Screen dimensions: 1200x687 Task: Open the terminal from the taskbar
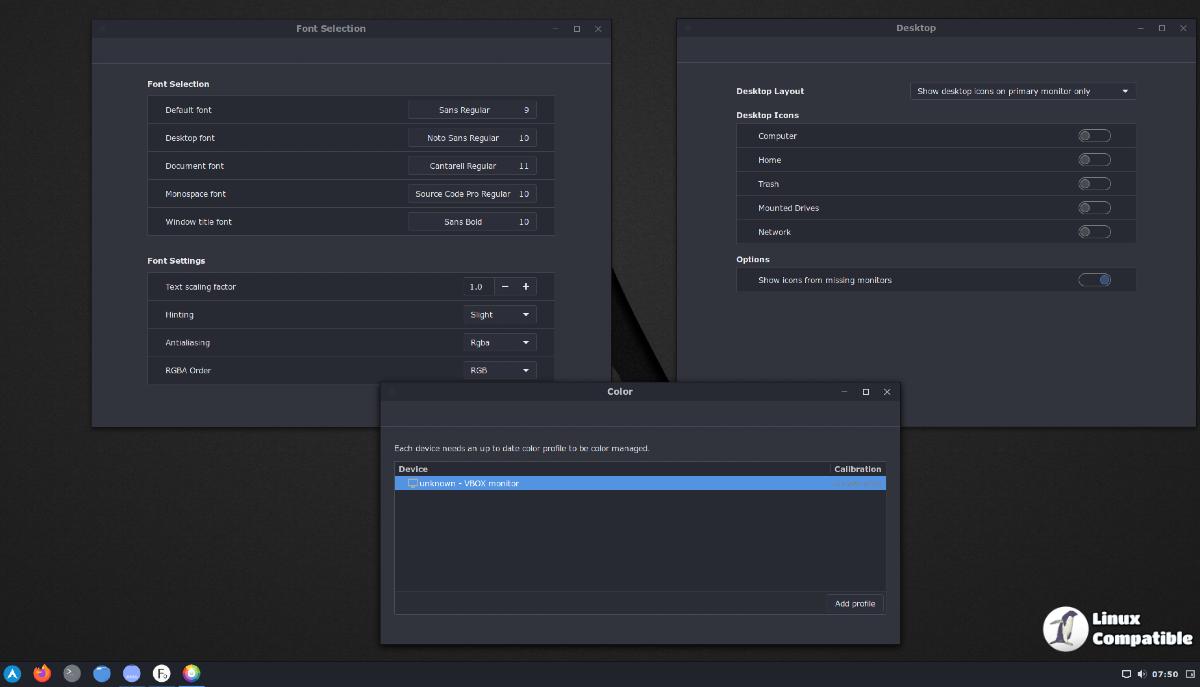[x=72, y=673]
